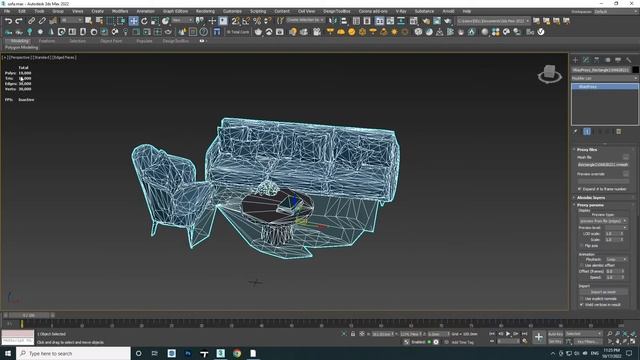Click the light bulb icon in second toolbar row

[293, 32]
